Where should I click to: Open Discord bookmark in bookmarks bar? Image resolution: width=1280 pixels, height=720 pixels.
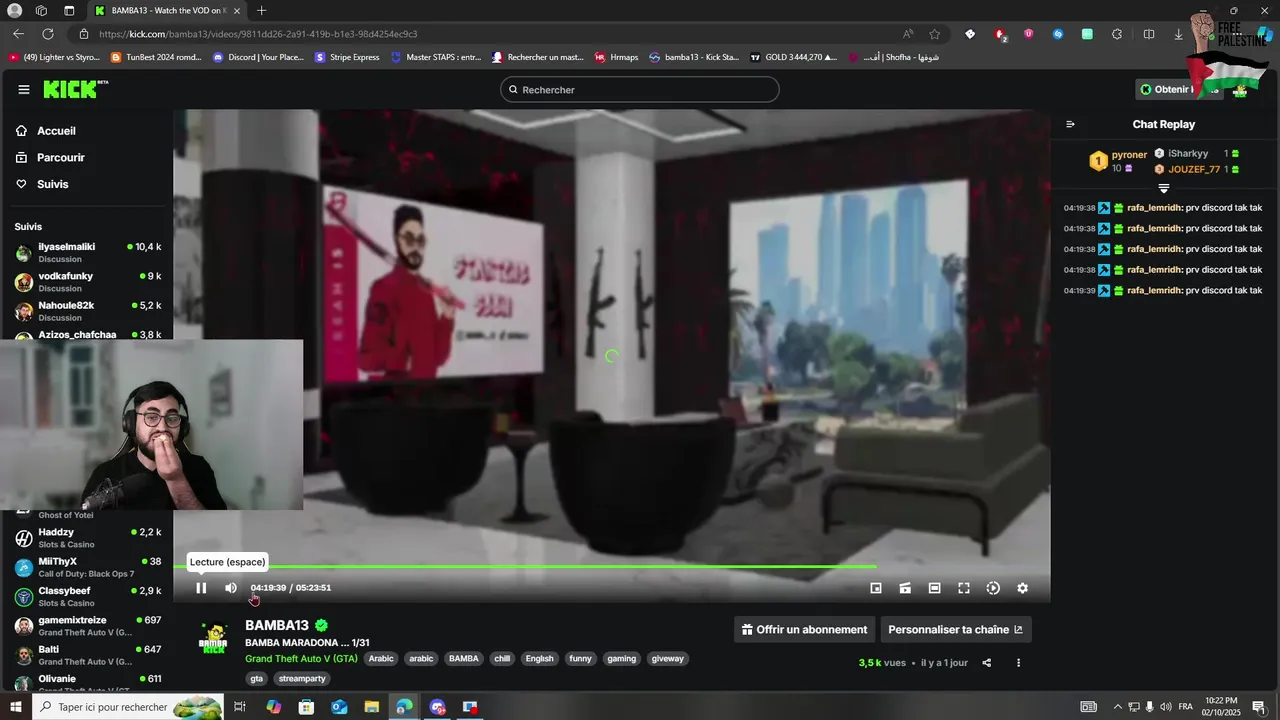click(x=258, y=57)
